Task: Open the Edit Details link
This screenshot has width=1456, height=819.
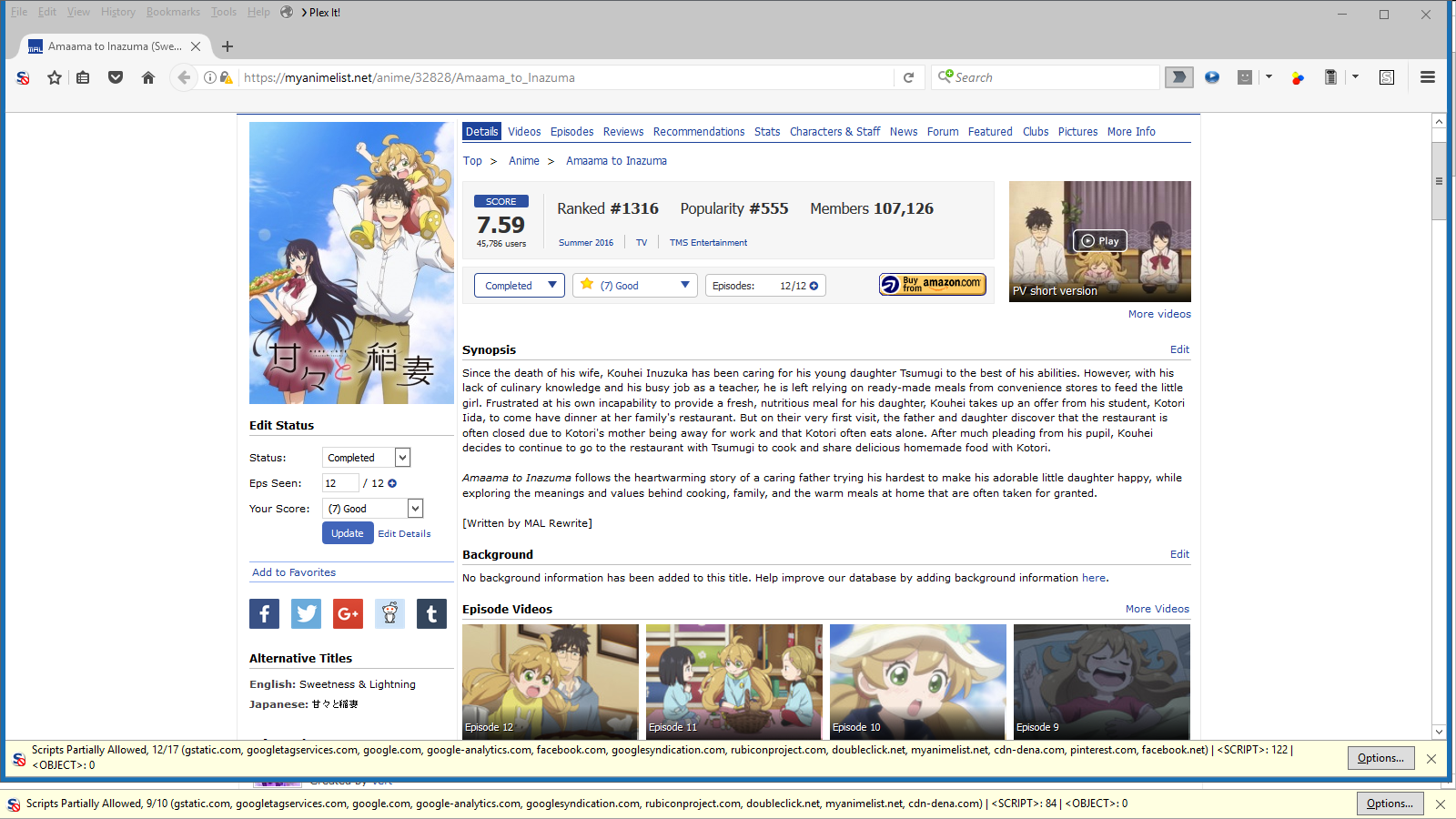Action: pos(404,534)
